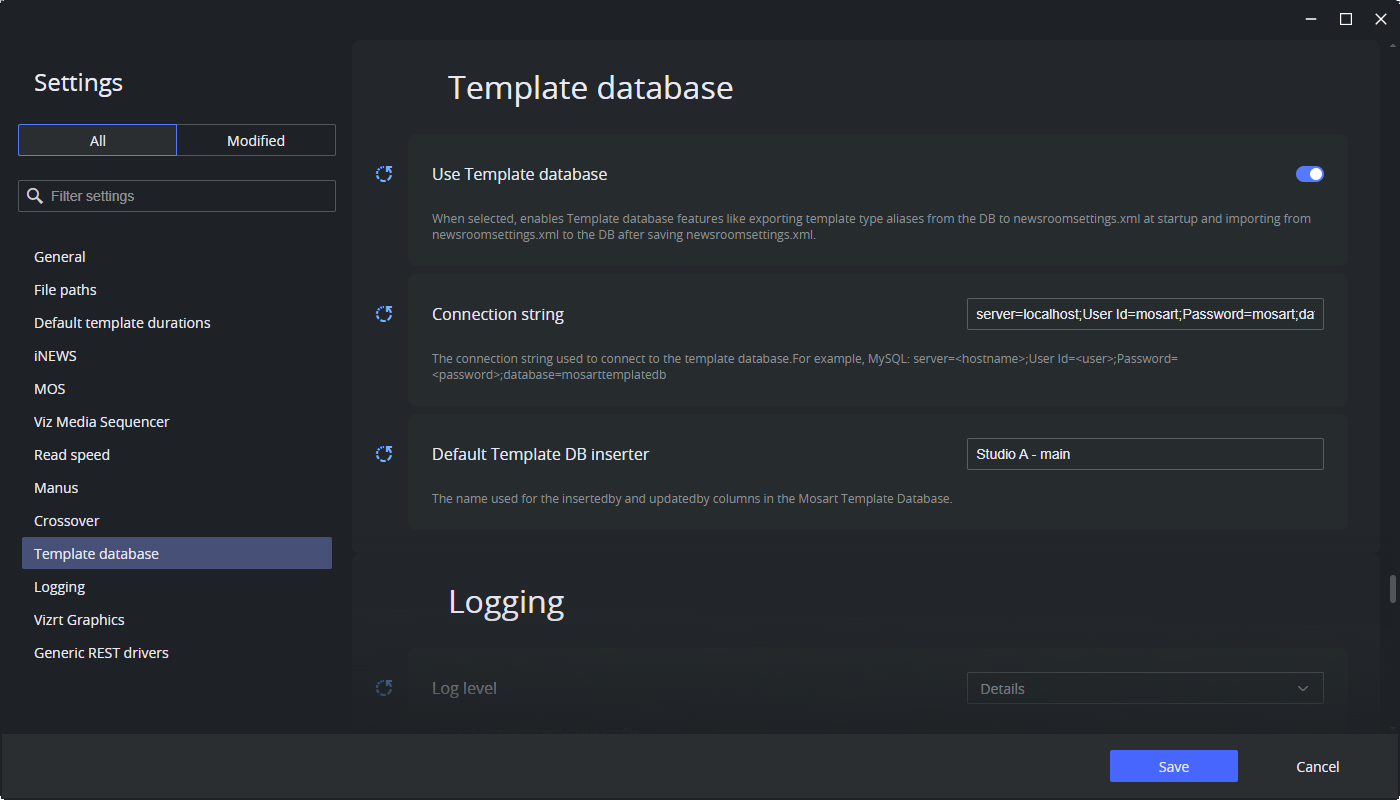This screenshot has height=800, width=1400.
Task: Disable the Use Template database toggle
Action: point(1308,174)
